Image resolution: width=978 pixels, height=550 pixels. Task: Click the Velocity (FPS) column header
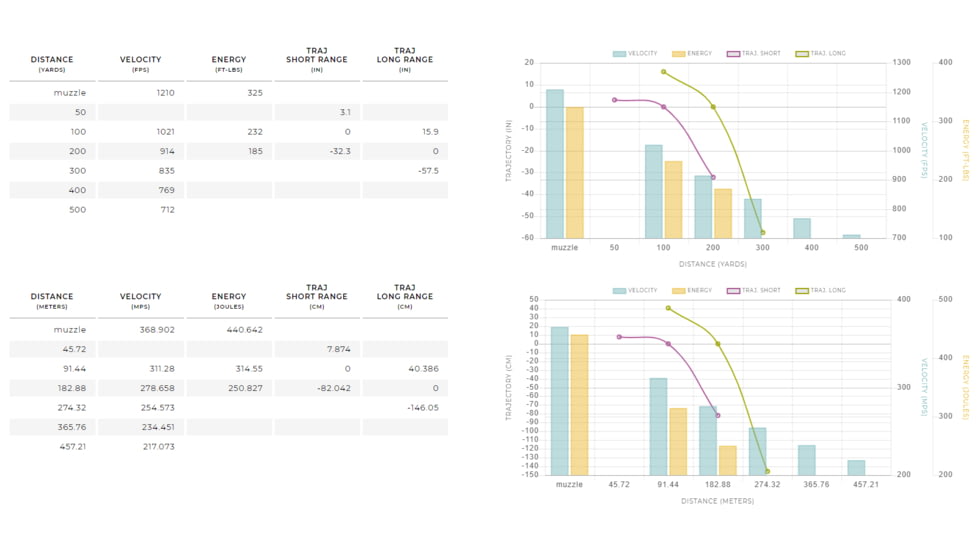click(140, 64)
